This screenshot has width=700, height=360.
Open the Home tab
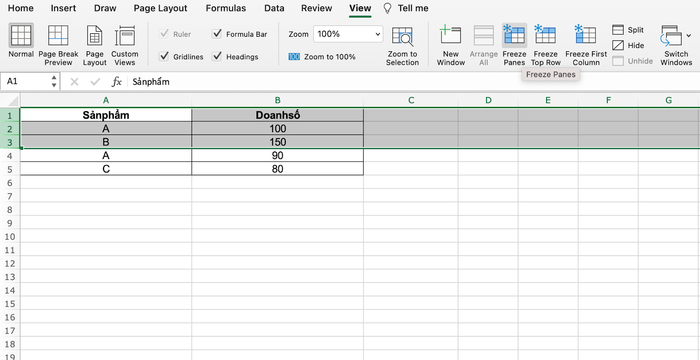[x=21, y=8]
